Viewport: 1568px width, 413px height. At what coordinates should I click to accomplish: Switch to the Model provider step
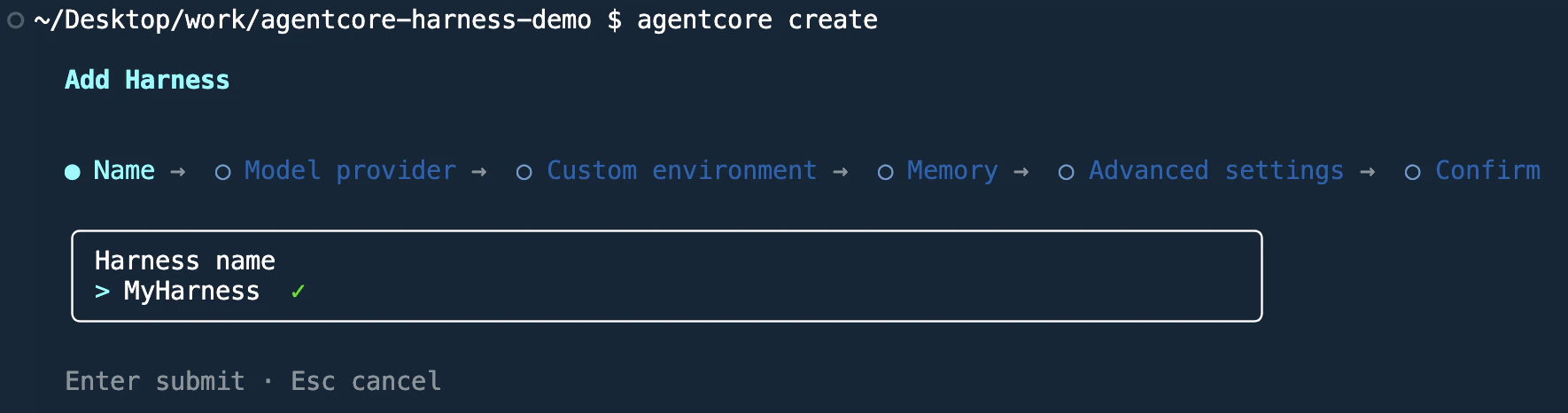pos(350,170)
